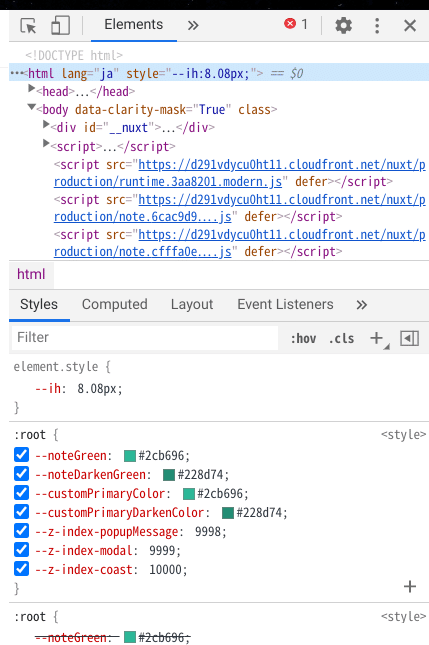Switch to the Styles tab
Screen dimensions: 429x645
tap(39, 304)
